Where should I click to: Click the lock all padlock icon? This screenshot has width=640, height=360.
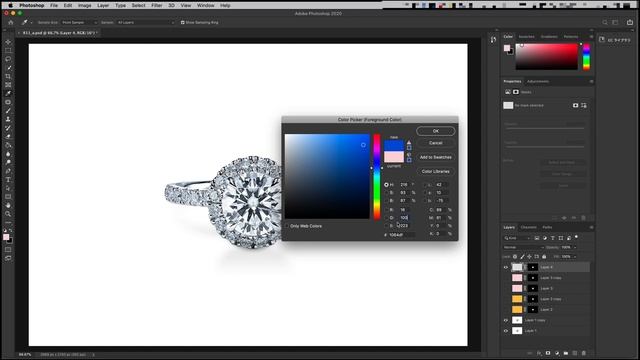coord(544,257)
